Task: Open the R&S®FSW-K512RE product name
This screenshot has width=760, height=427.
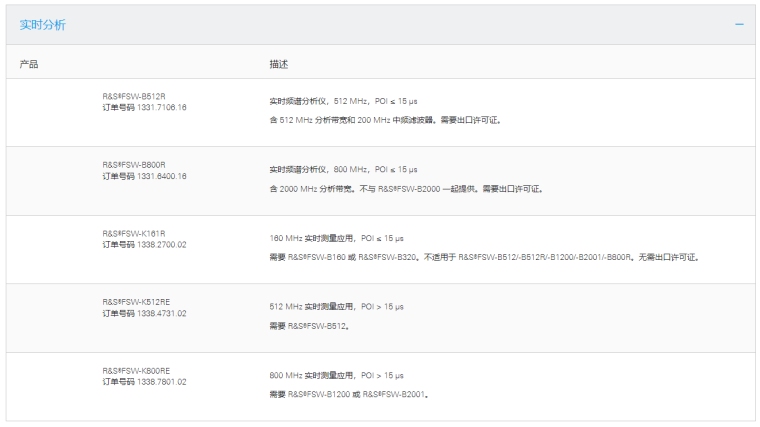Action: pos(135,302)
